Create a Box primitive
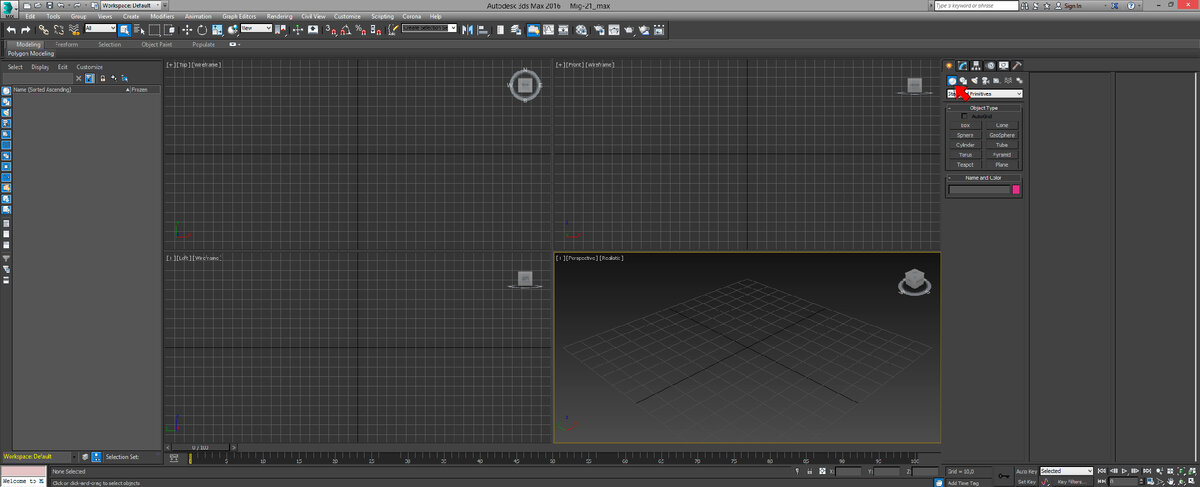 [965, 125]
